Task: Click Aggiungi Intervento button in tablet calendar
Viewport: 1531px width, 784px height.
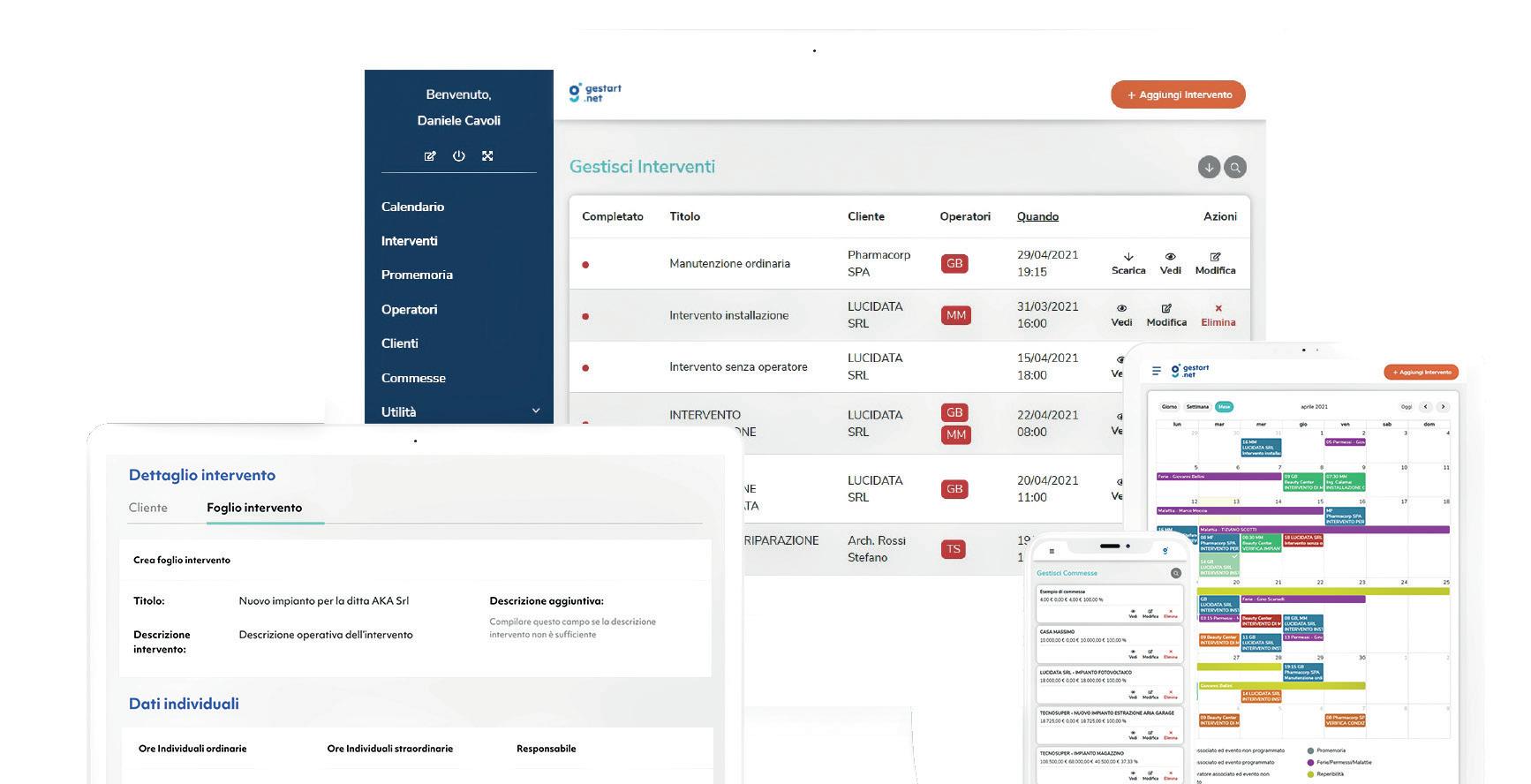Action: (x=1422, y=372)
